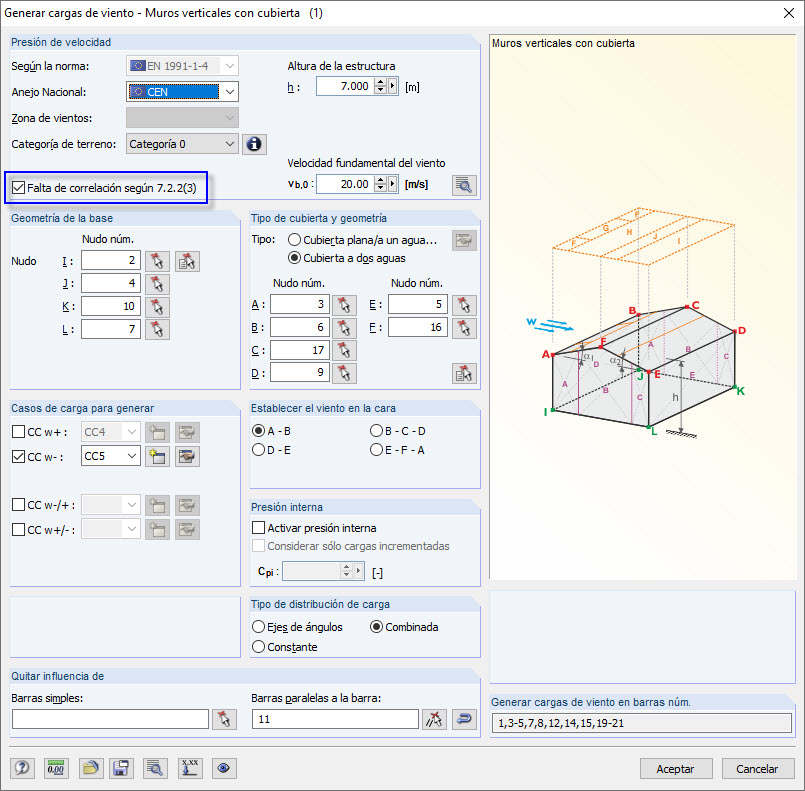Create new load case for CC w-

[x=157, y=456]
